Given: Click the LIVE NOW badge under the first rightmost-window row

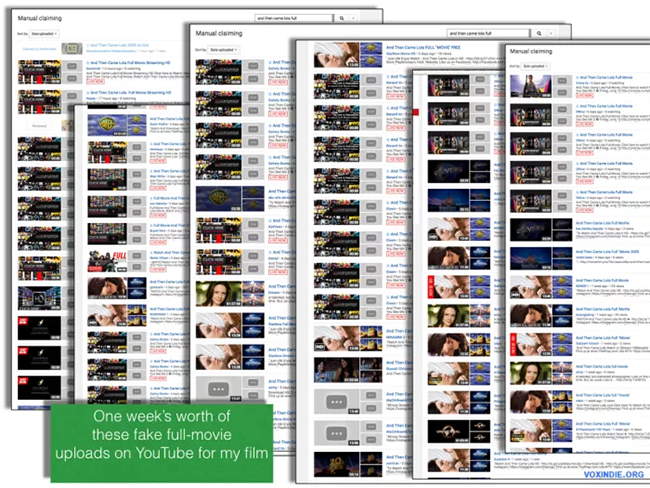Looking at the screenshot, I should (585, 95).
